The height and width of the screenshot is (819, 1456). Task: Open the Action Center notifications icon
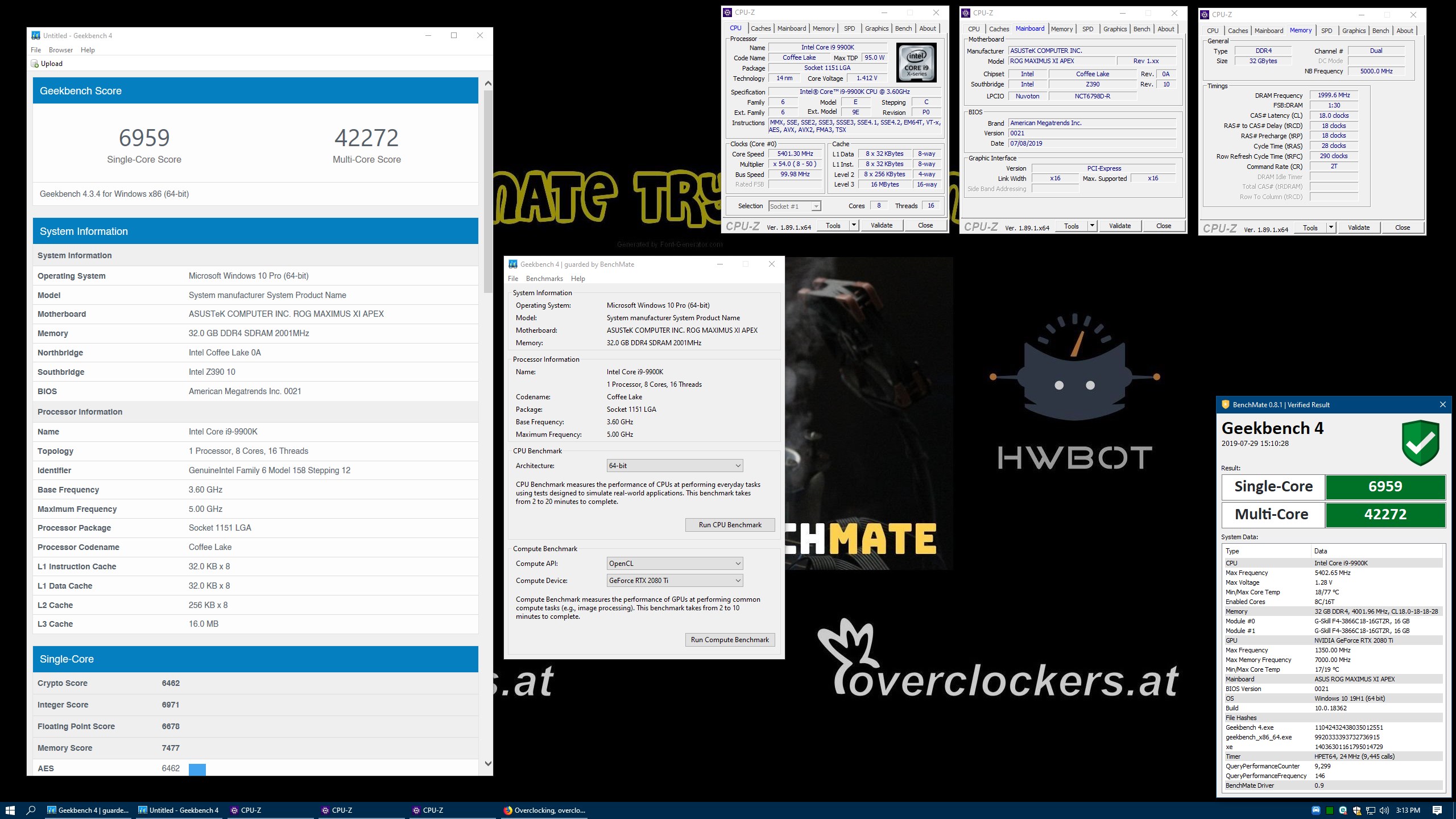[x=1437, y=810]
